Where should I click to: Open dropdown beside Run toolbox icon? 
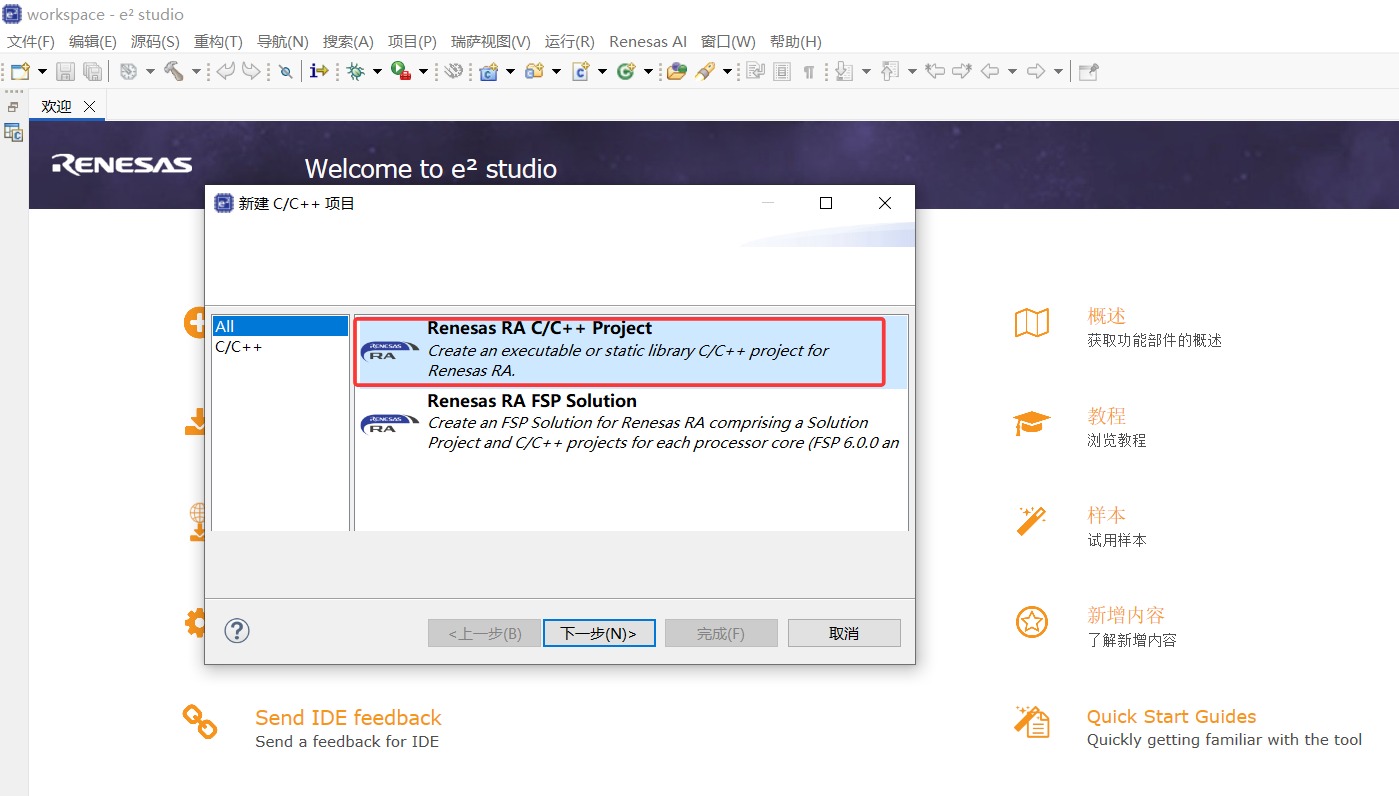[423, 71]
